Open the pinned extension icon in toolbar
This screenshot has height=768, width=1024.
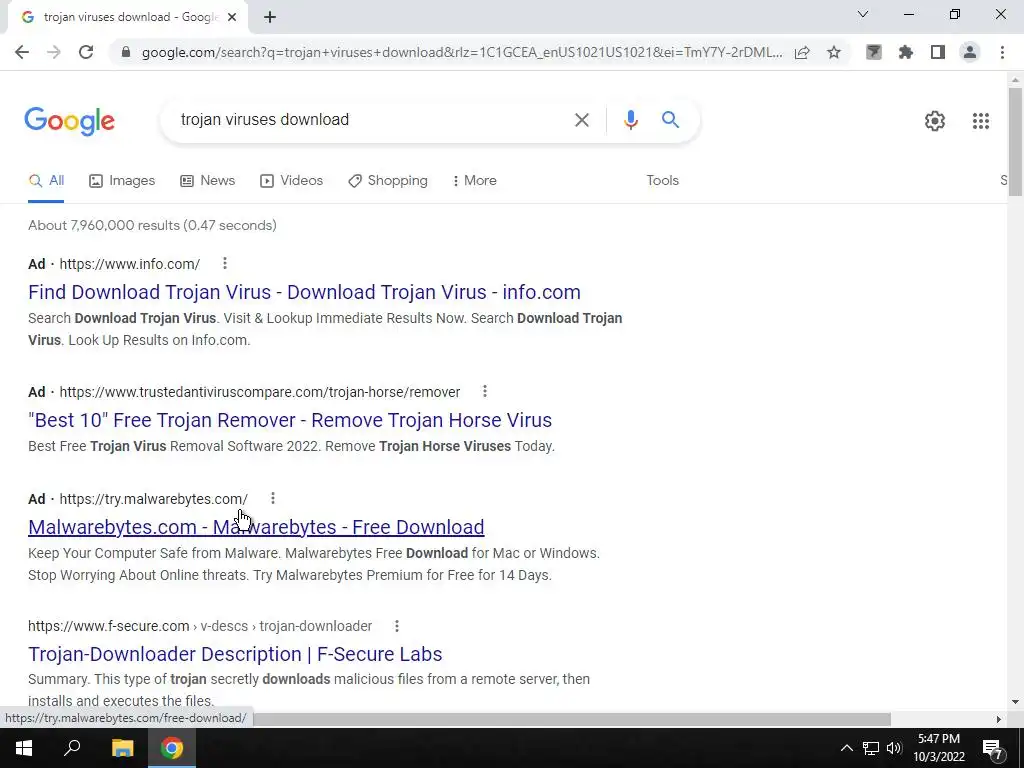click(x=874, y=52)
